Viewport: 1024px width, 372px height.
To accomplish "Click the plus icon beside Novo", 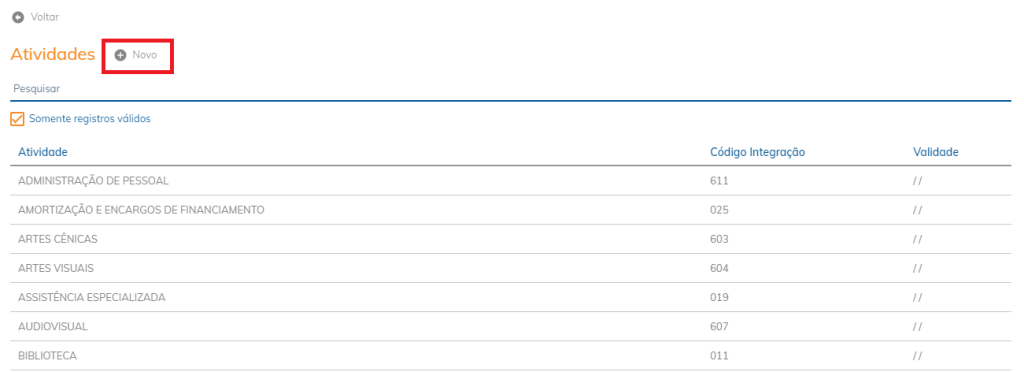I will (x=120, y=55).
